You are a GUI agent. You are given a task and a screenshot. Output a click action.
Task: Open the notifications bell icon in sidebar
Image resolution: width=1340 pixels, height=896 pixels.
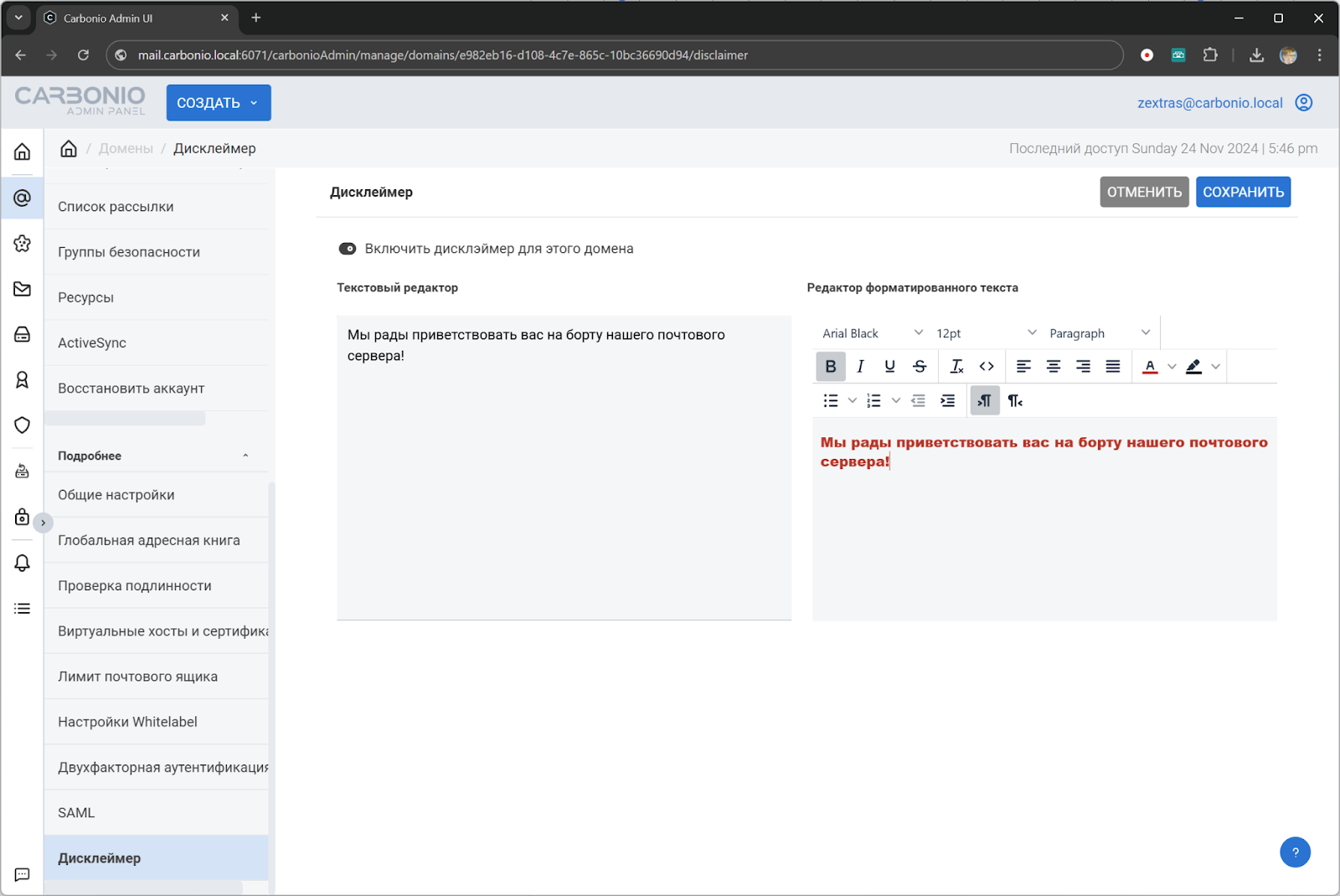[23, 563]
